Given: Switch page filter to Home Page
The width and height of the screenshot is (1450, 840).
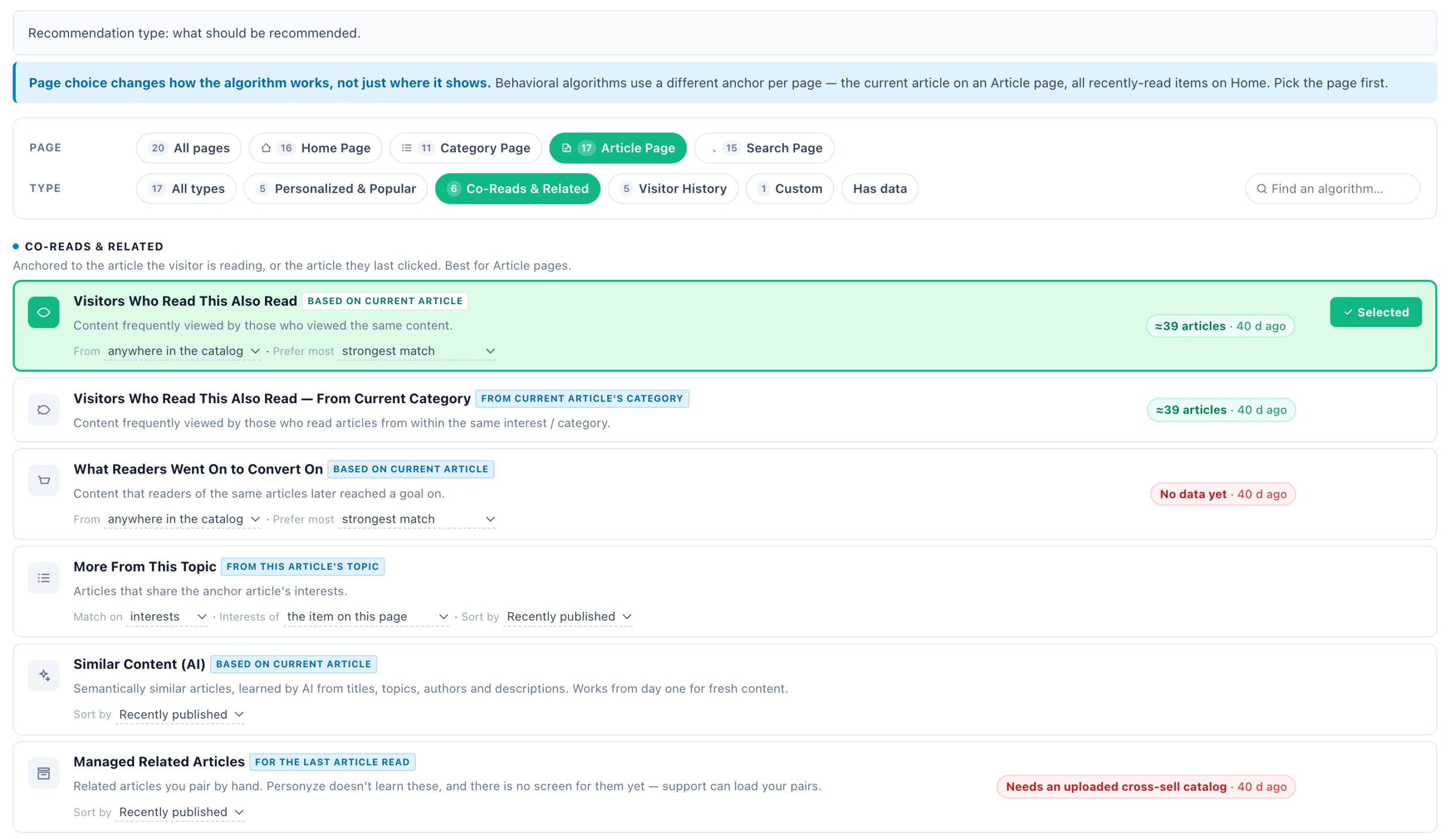Looking at the screenshot, I should [315, 148].
